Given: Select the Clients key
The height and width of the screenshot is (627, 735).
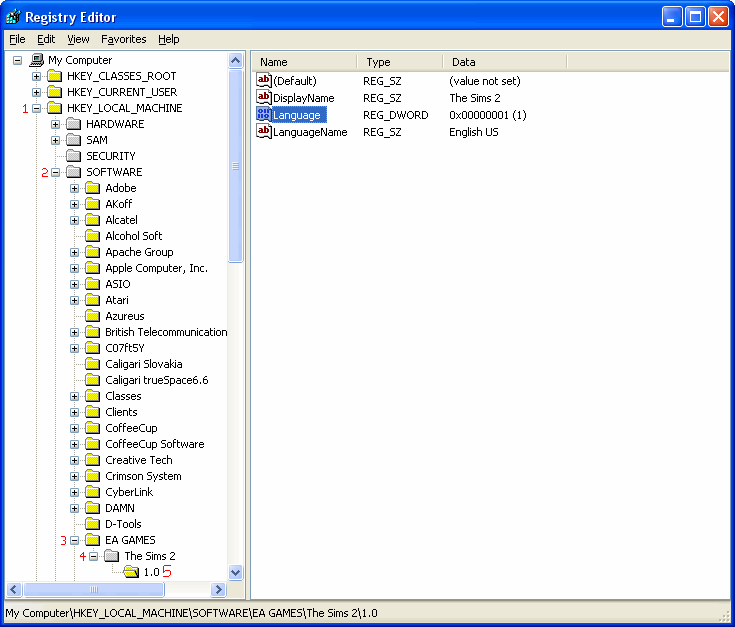Looking at the screenshot, I should (121, 412).
